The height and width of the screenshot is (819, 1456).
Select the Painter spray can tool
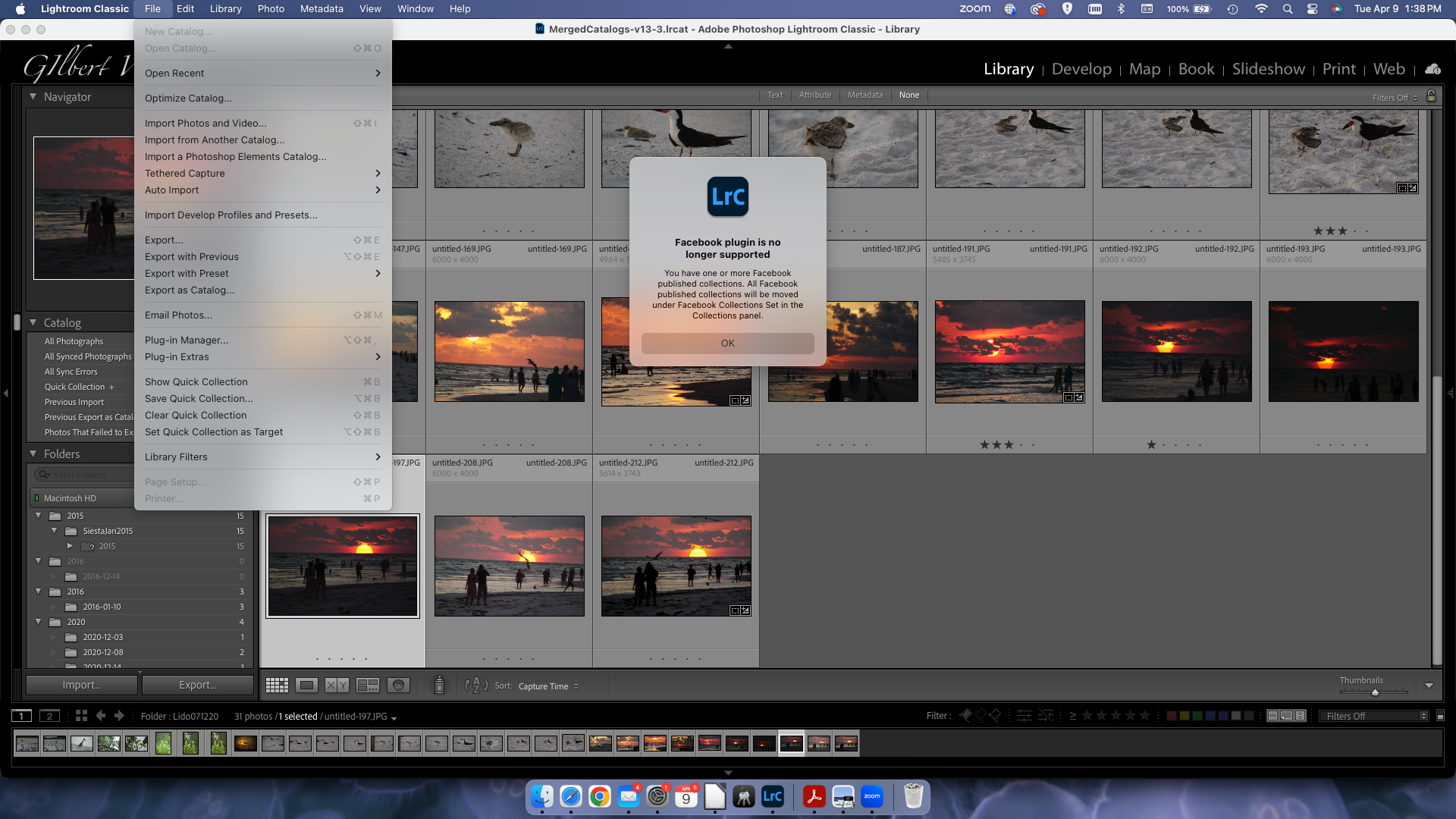pos(439,685)
